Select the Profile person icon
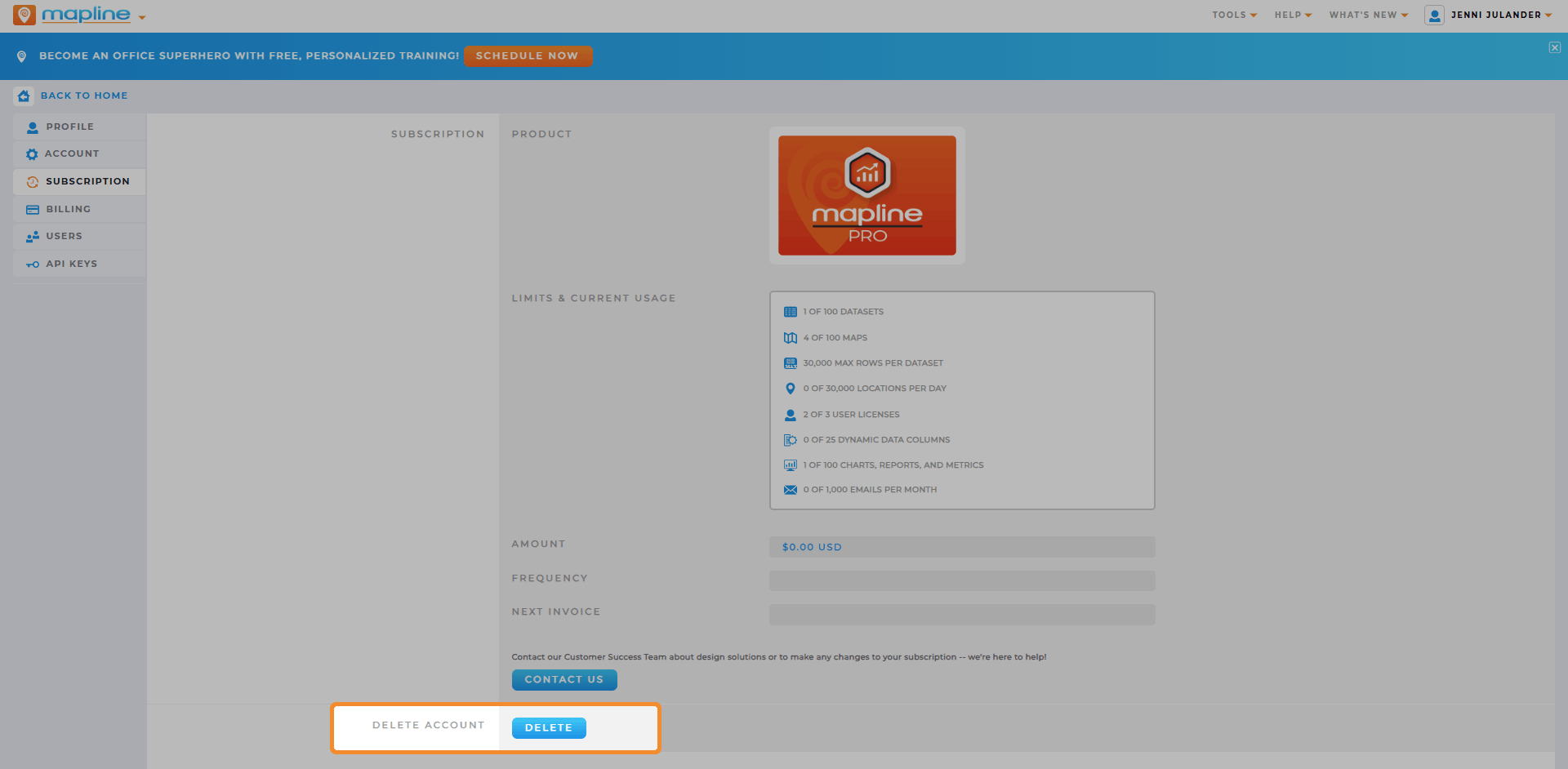Viewport: 1568px width, 769px height. 33,127
